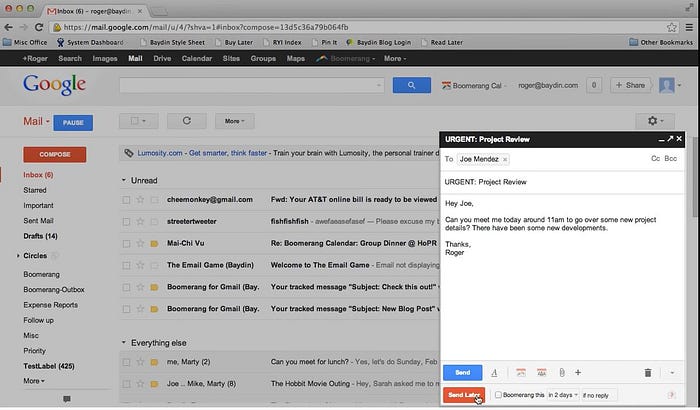Image resolution: width=700 pixels, height=410 pixels.
Task: Remove Joe Mendez recipient chip with x
Action: (x=505, y=159)
